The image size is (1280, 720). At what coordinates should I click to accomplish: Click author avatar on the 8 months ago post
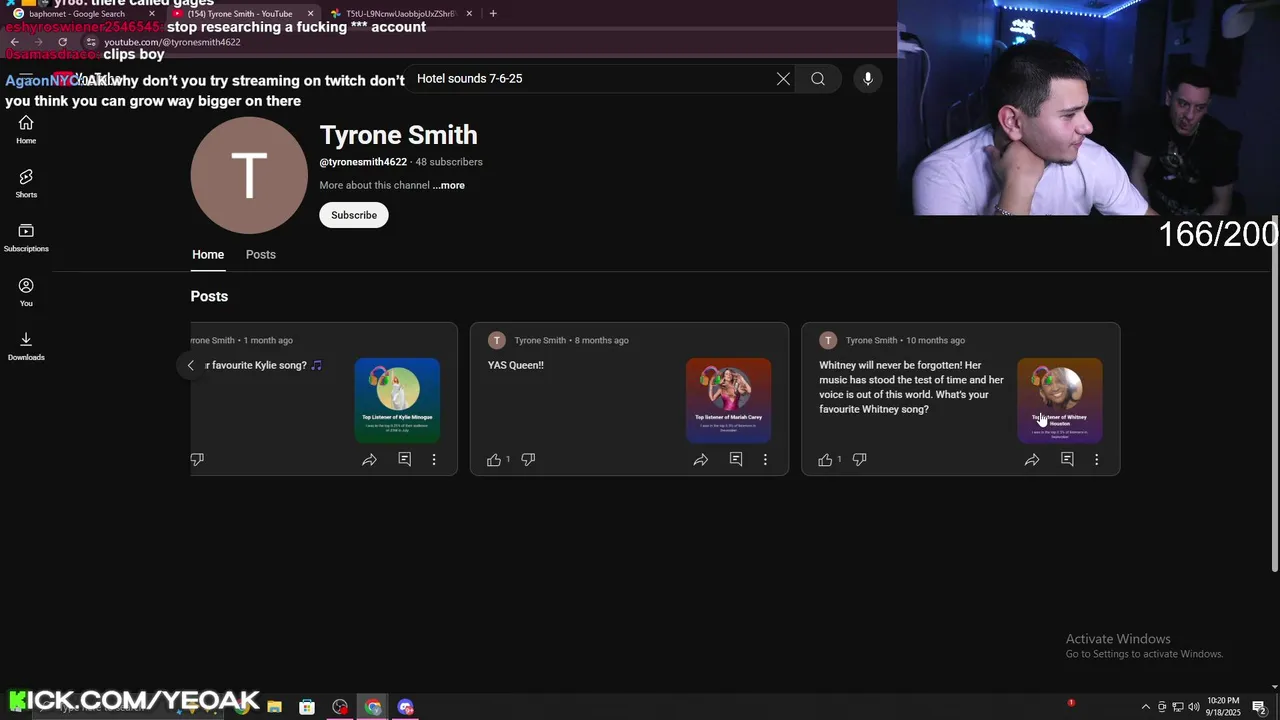[497, 340]
